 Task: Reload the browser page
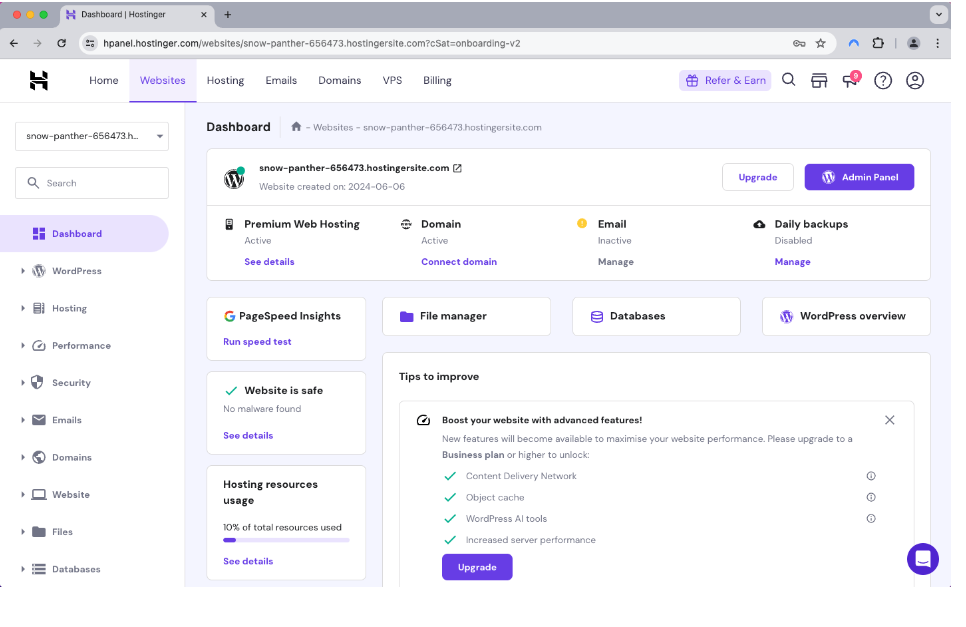click(x=62, y=43)
